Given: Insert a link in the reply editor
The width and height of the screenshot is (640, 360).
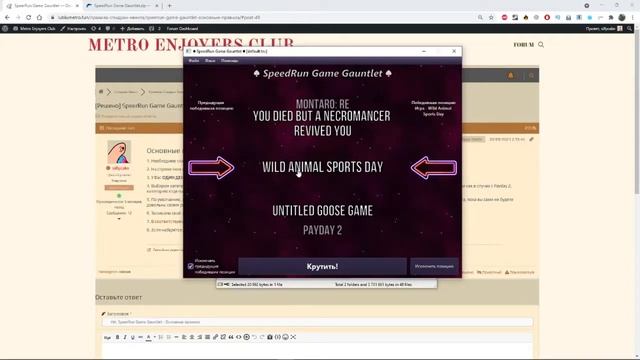Looking at the screenshot, I should coord(215,337).
